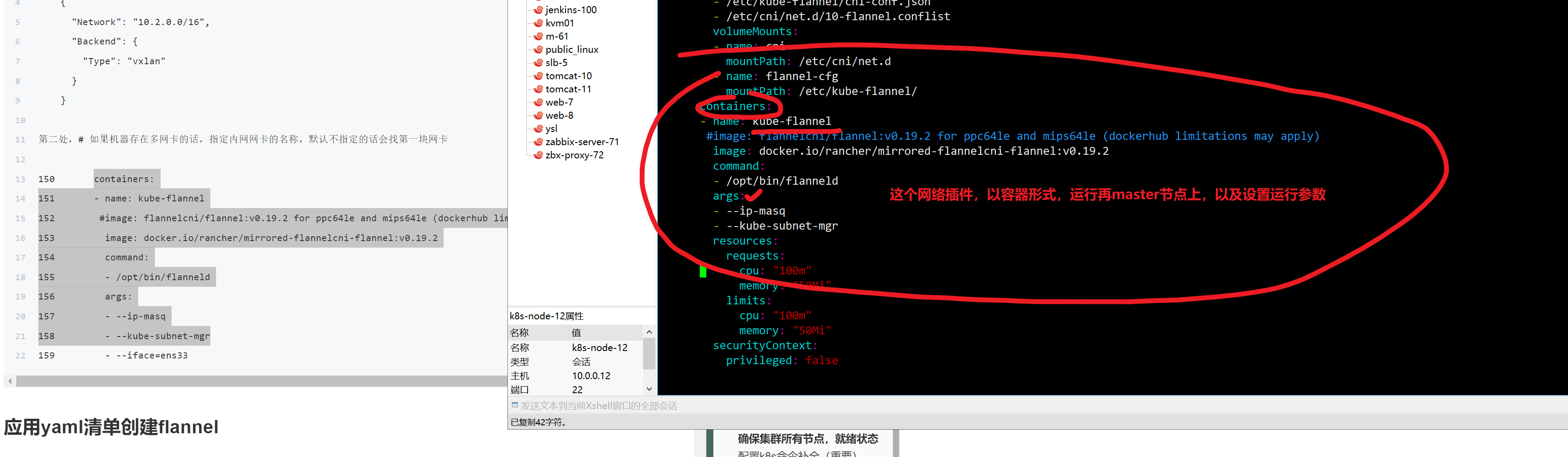The width and height of the screenshot is (1568, 457).
Task: Open the jenkins-100 session icon
Action: point(538,10)
